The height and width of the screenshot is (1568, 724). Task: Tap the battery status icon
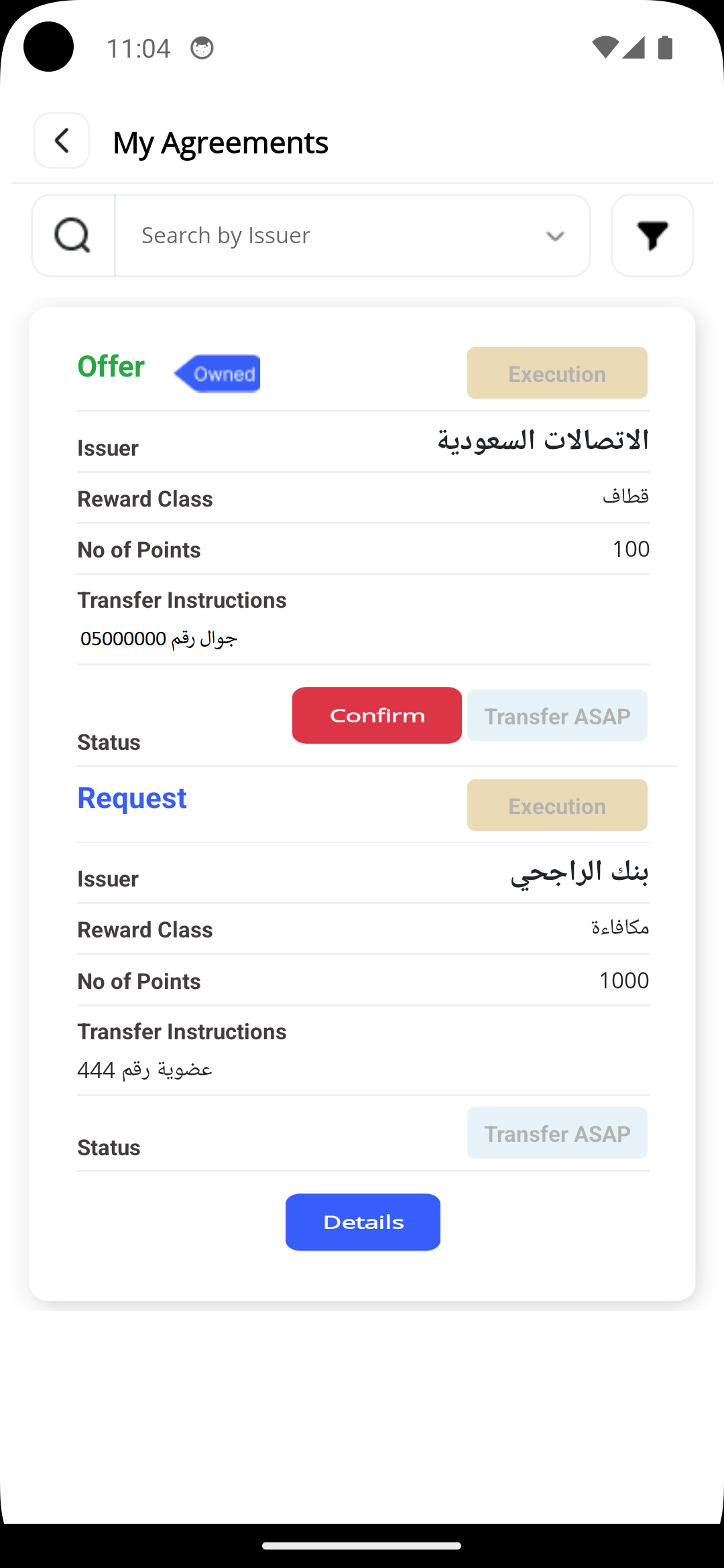[665, 48]
